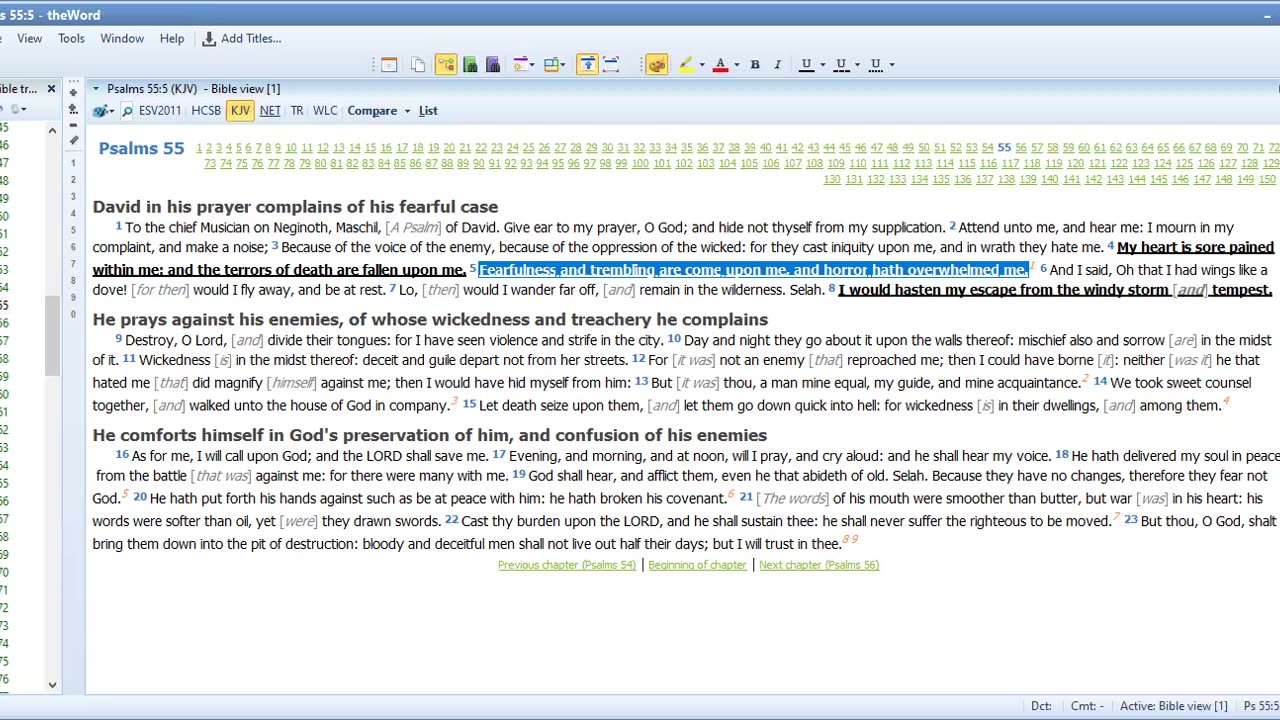This screenshot has width=1280, height=720.
Task: Click the eraser icon in side strip
Action: [73, 141]
